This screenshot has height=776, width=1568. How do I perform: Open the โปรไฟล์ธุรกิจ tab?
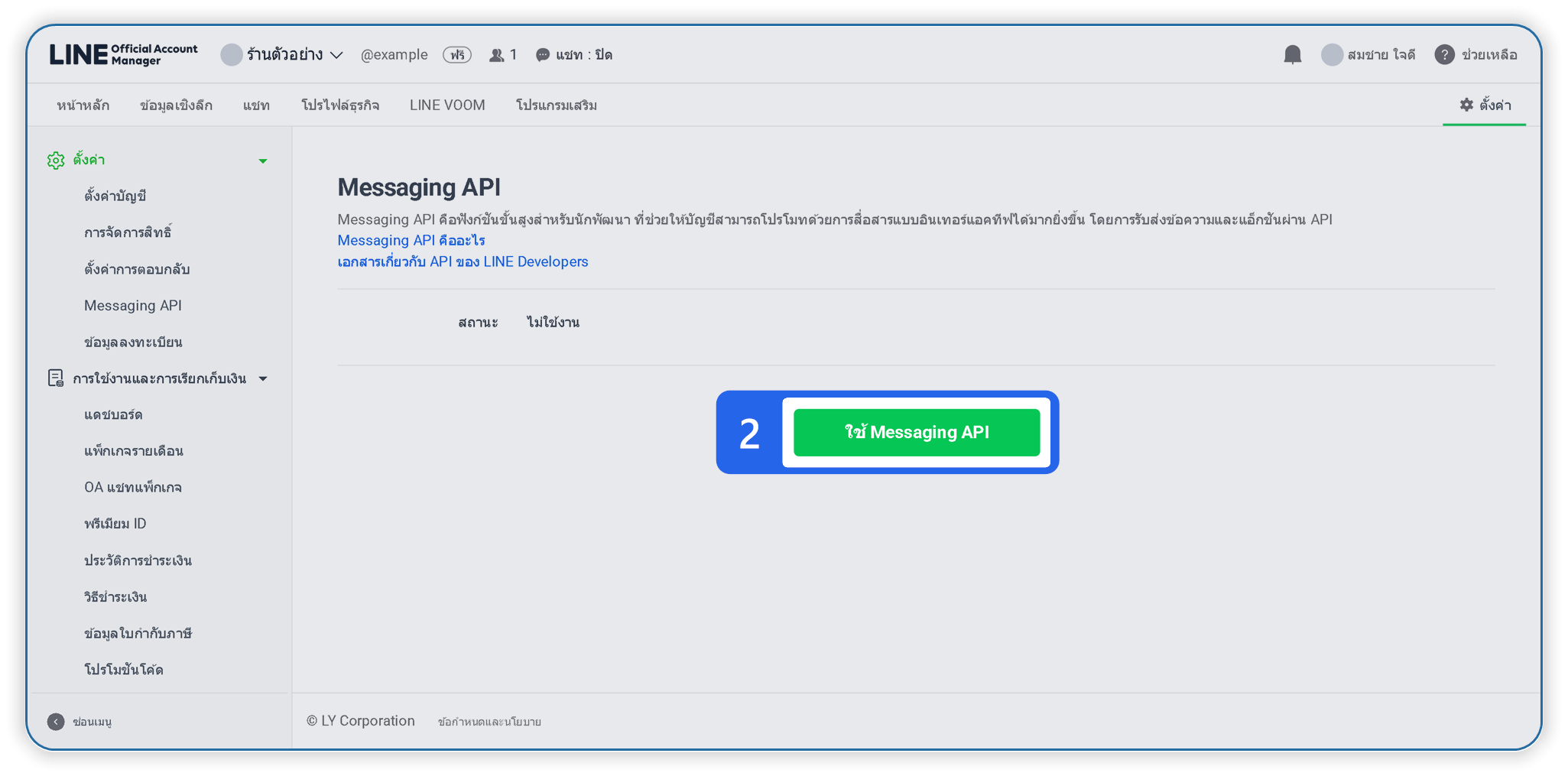[340, 105]
